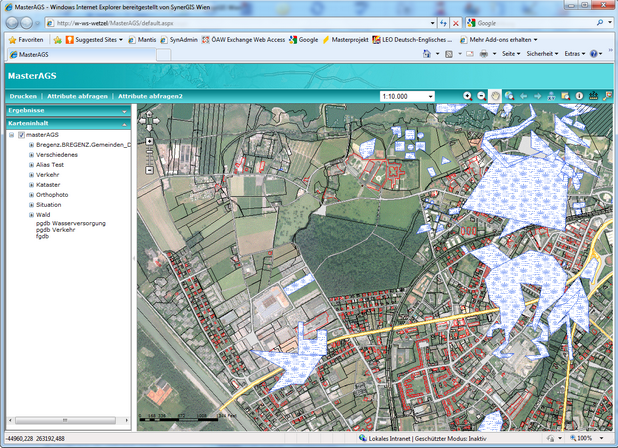This screenshot has width=618, height=448.
Task: Open the XY coordinate tool
Action: click(x=551, y=96)
